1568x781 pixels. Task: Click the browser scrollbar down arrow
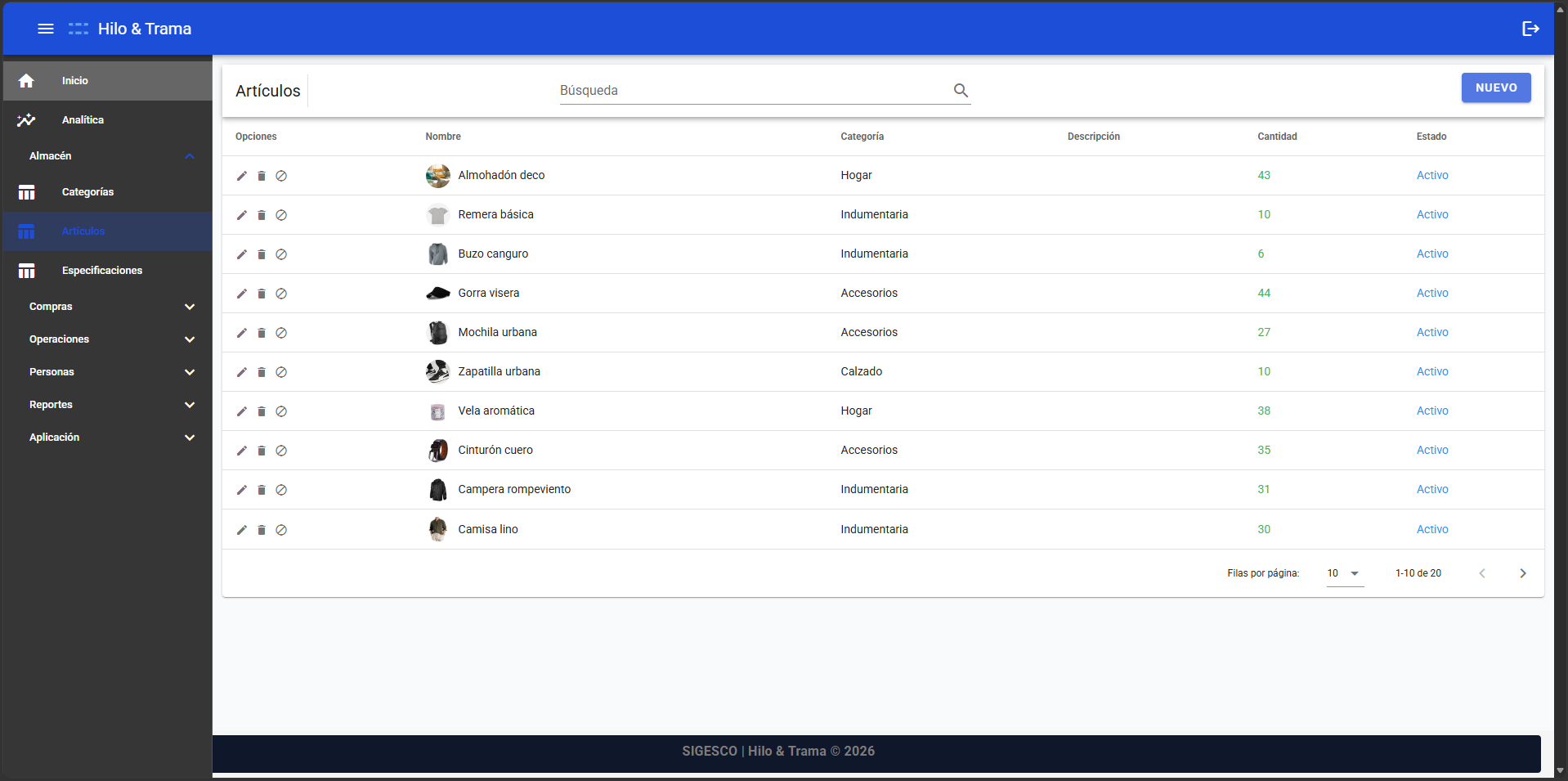click(x=1560, y=770)
